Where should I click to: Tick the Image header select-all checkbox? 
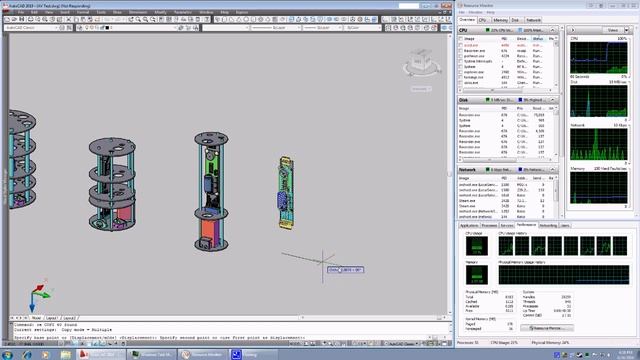pyautogui.click(x=461, y=39)
